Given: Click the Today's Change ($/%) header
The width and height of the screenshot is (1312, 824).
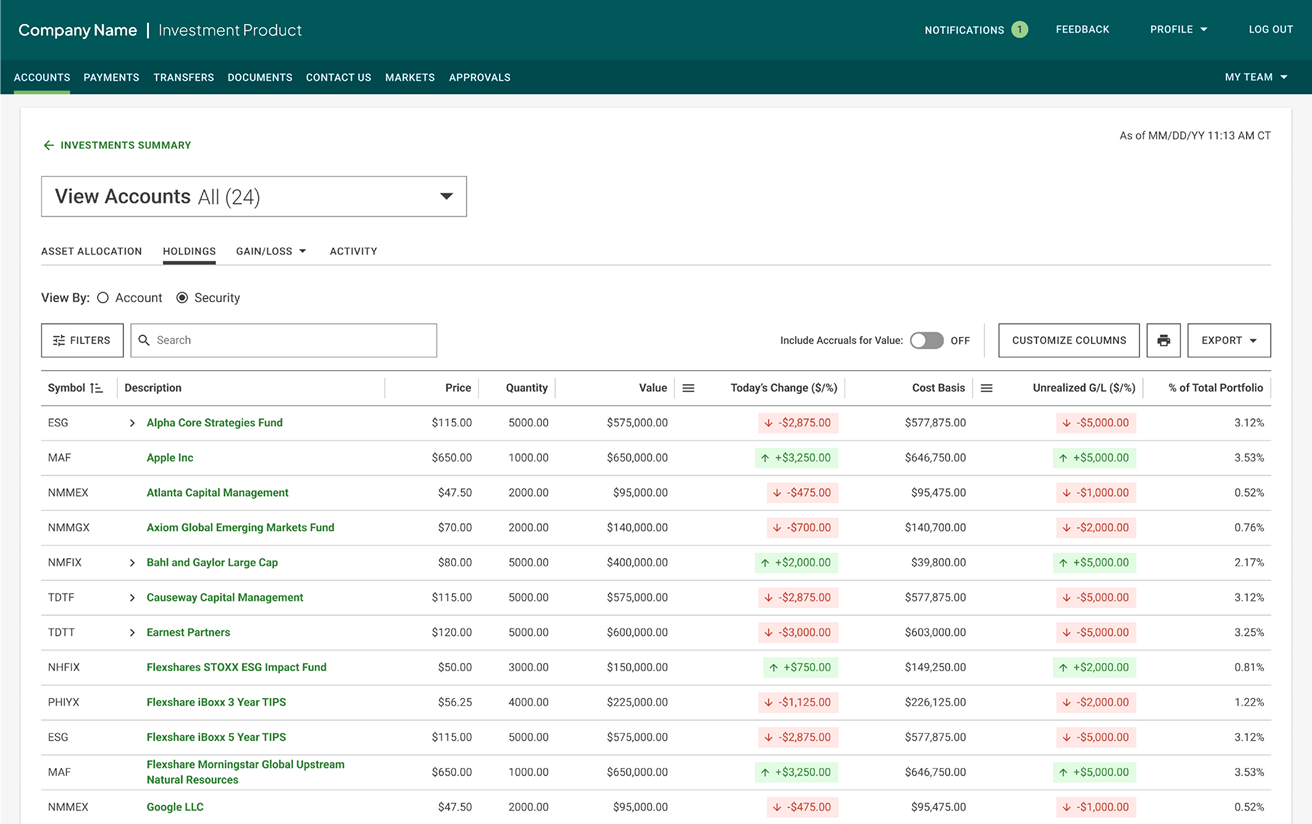Looking at the screenshot, I should pos(784,388).
